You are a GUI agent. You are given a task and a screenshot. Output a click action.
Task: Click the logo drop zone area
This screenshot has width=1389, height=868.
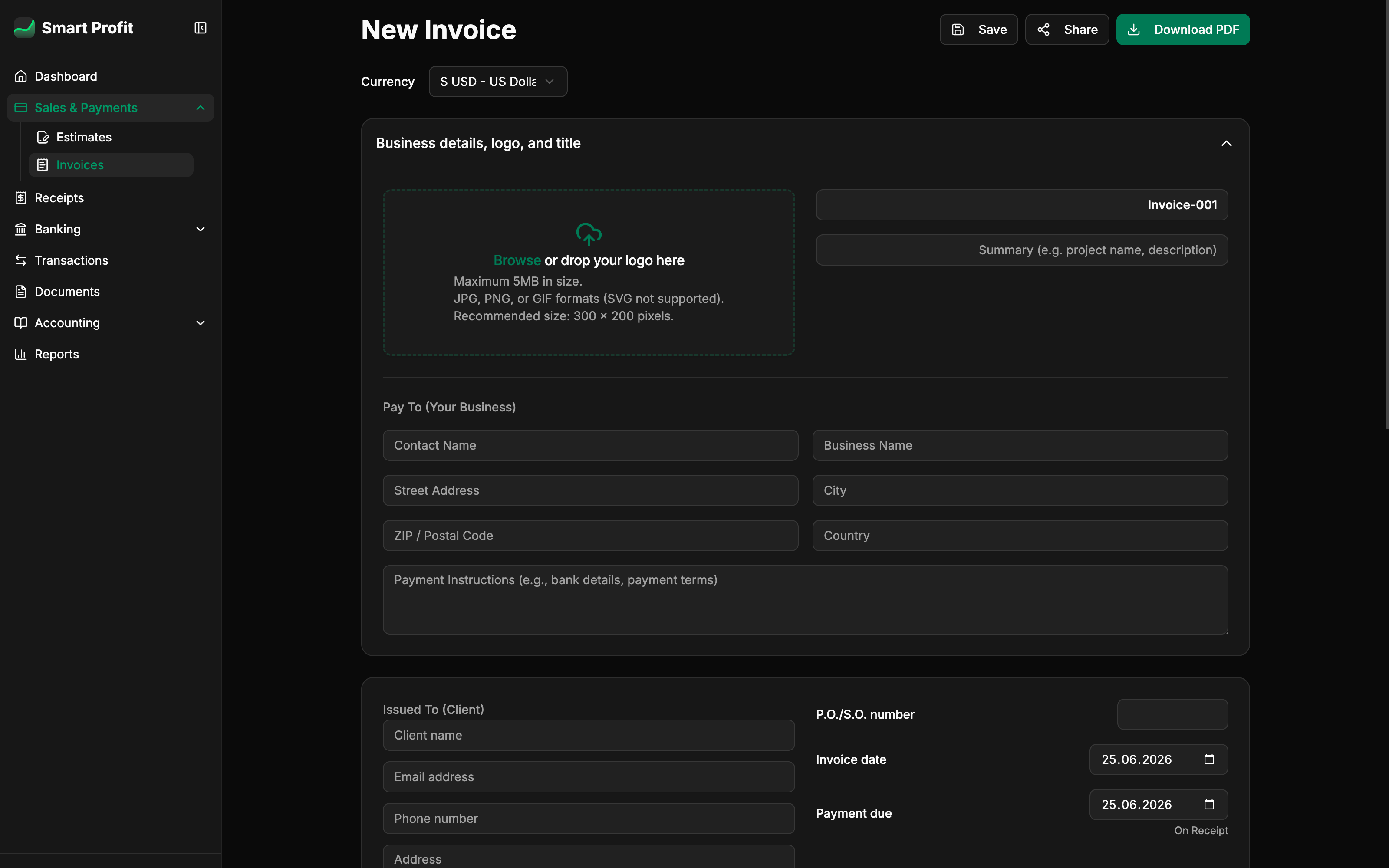(588, 272)
